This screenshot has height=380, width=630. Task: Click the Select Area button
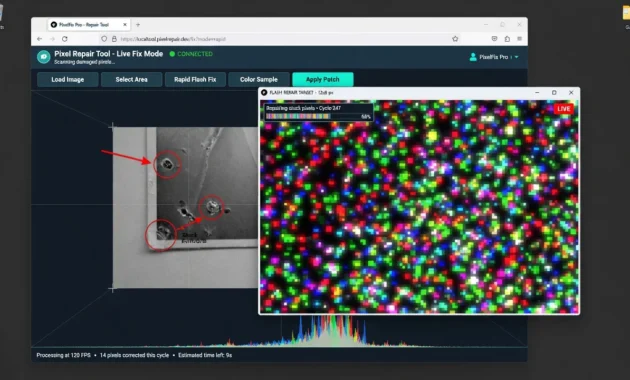(131, 80)
